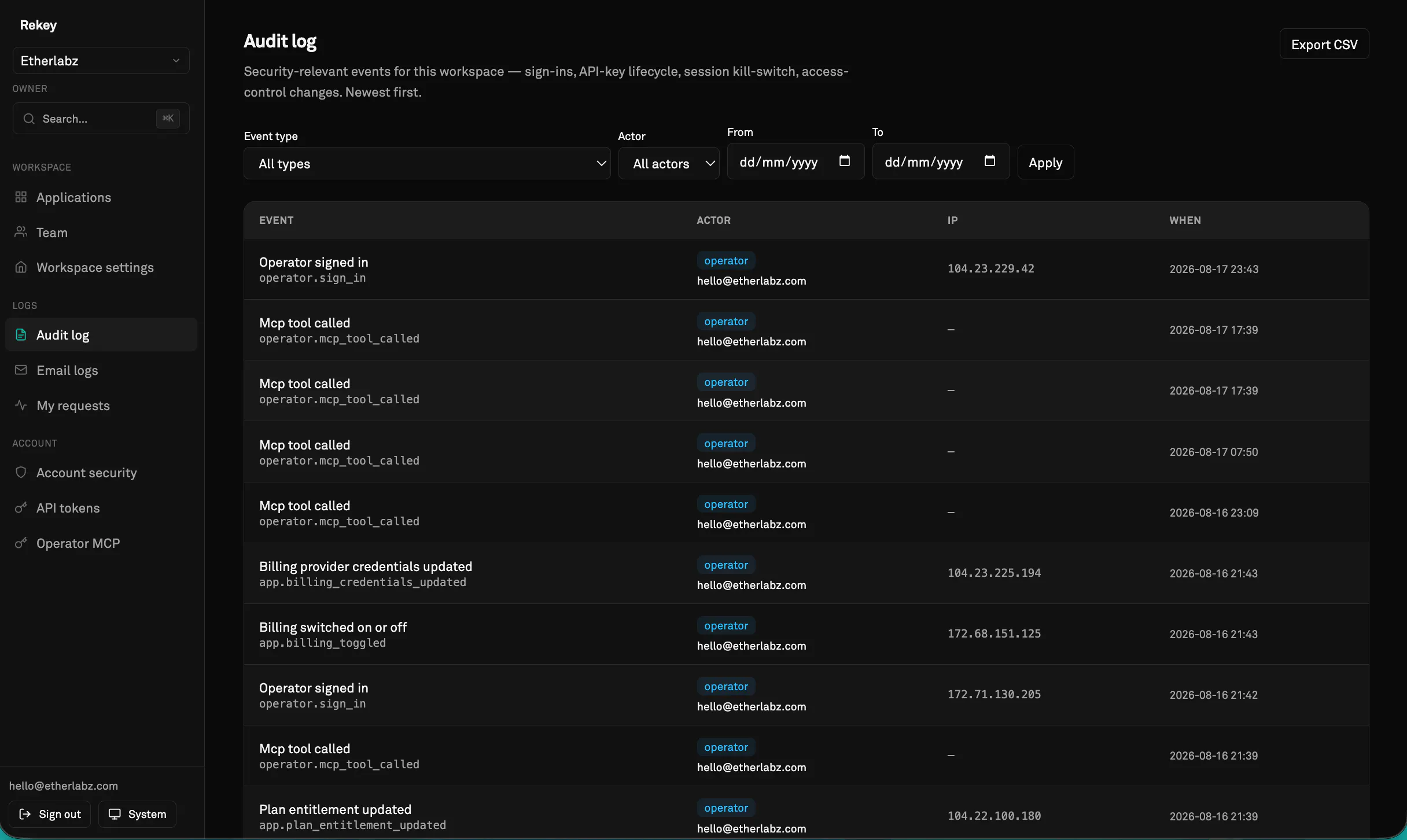Open the Event type All types dropdown

point(427,164)
